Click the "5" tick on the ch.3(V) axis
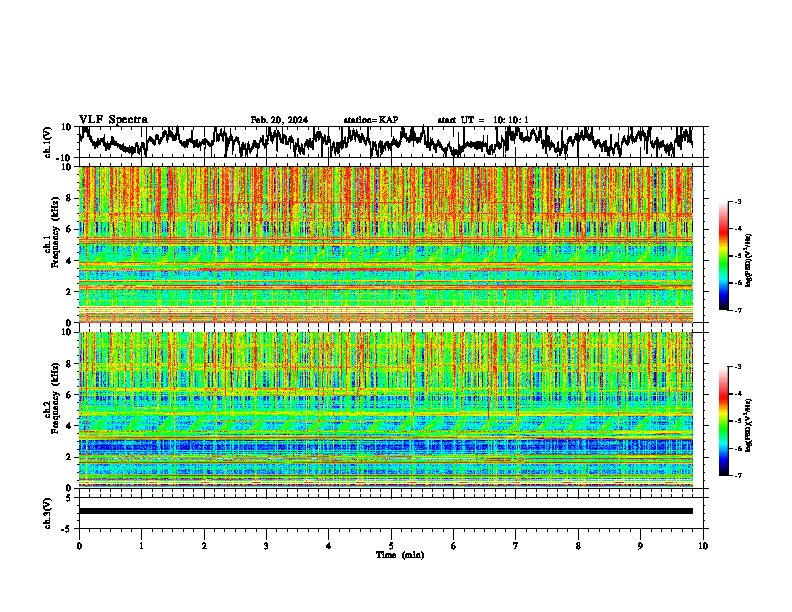This screenshot has height=612, width=792. 69,498
